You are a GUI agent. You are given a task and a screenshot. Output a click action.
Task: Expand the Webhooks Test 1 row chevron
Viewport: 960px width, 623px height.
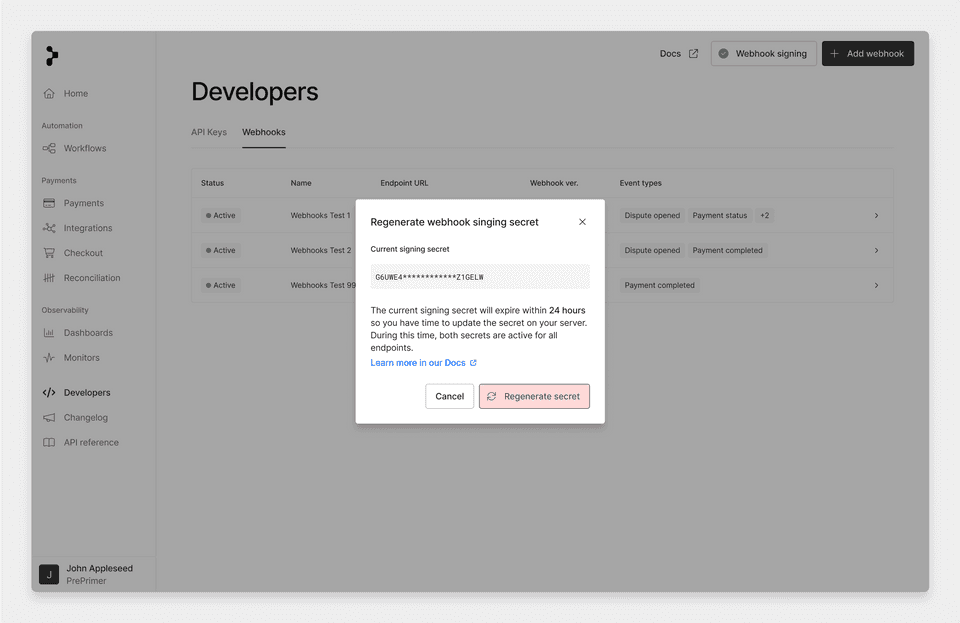876,215
